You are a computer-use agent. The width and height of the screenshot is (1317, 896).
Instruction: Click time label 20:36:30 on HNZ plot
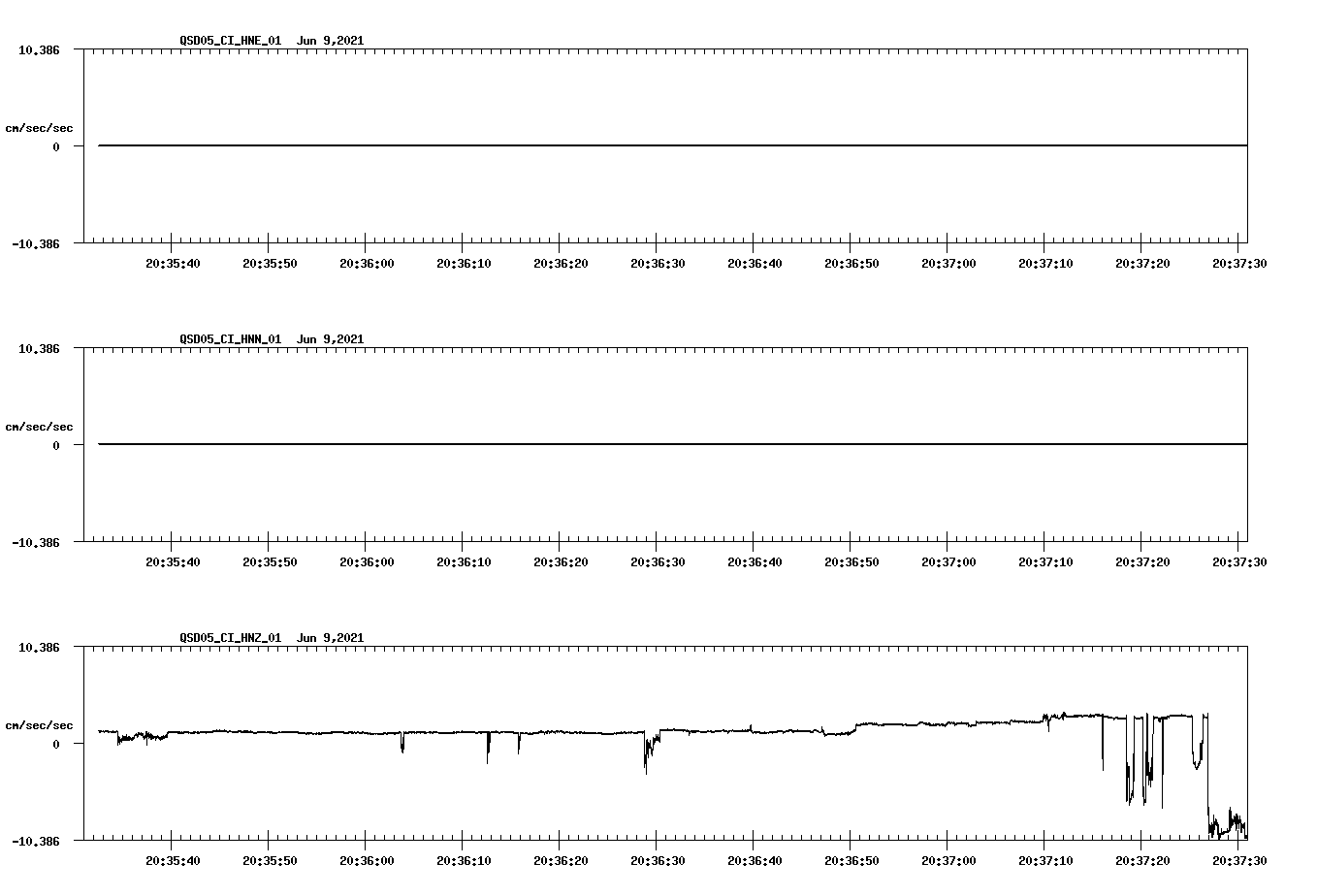pos(658,860)
